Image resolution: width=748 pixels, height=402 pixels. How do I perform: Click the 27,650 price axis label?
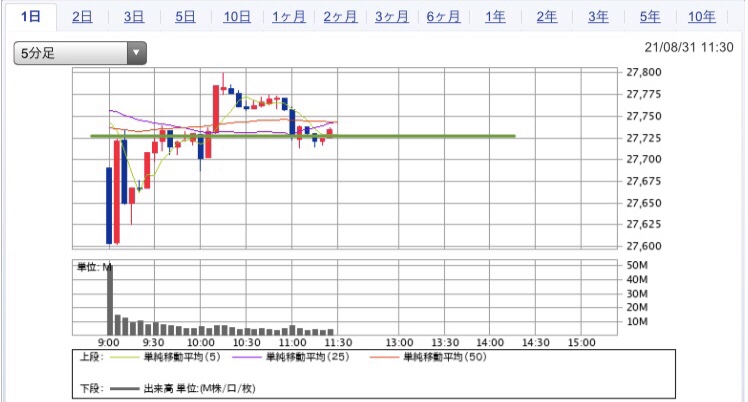pos(644,203)
